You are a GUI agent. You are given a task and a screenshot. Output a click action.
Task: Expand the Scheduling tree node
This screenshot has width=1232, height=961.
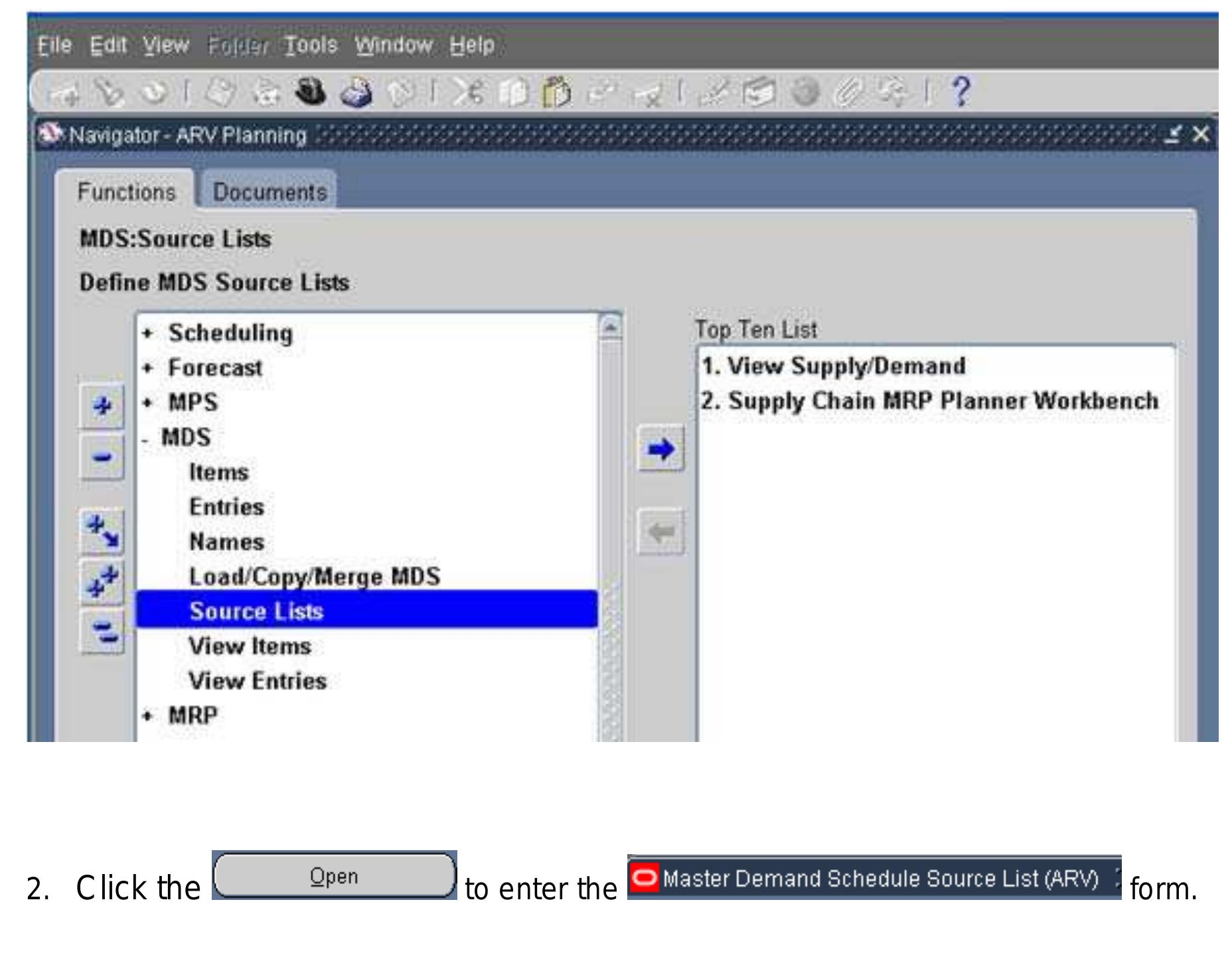147,333
